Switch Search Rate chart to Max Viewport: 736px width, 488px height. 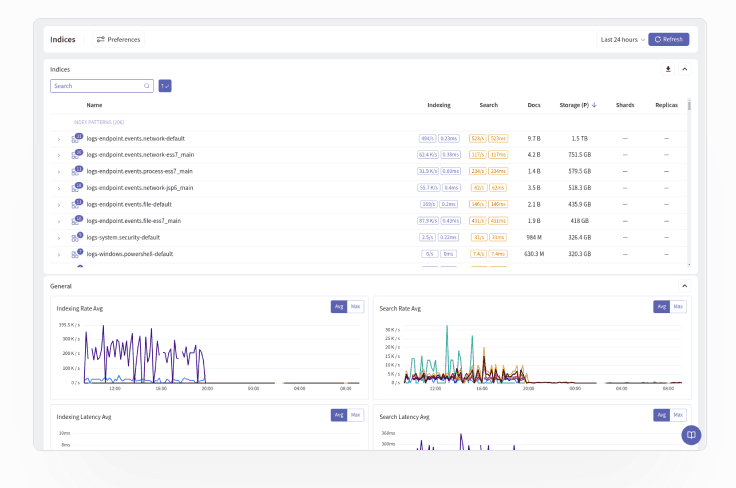678,307
